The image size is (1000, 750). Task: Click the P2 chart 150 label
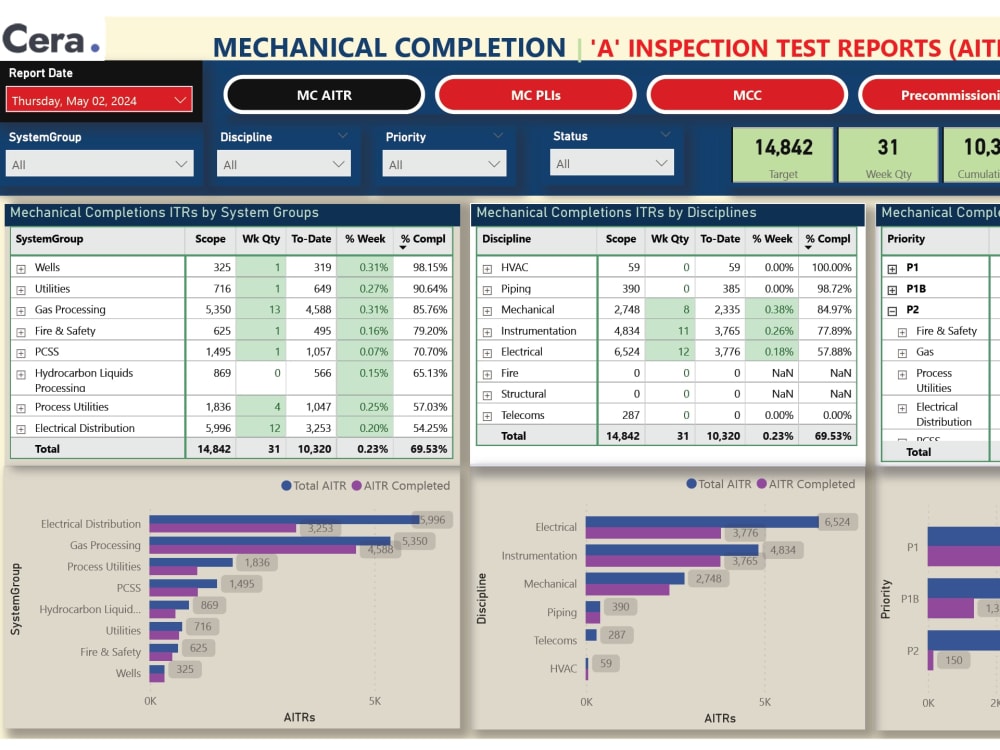point(954,660)
